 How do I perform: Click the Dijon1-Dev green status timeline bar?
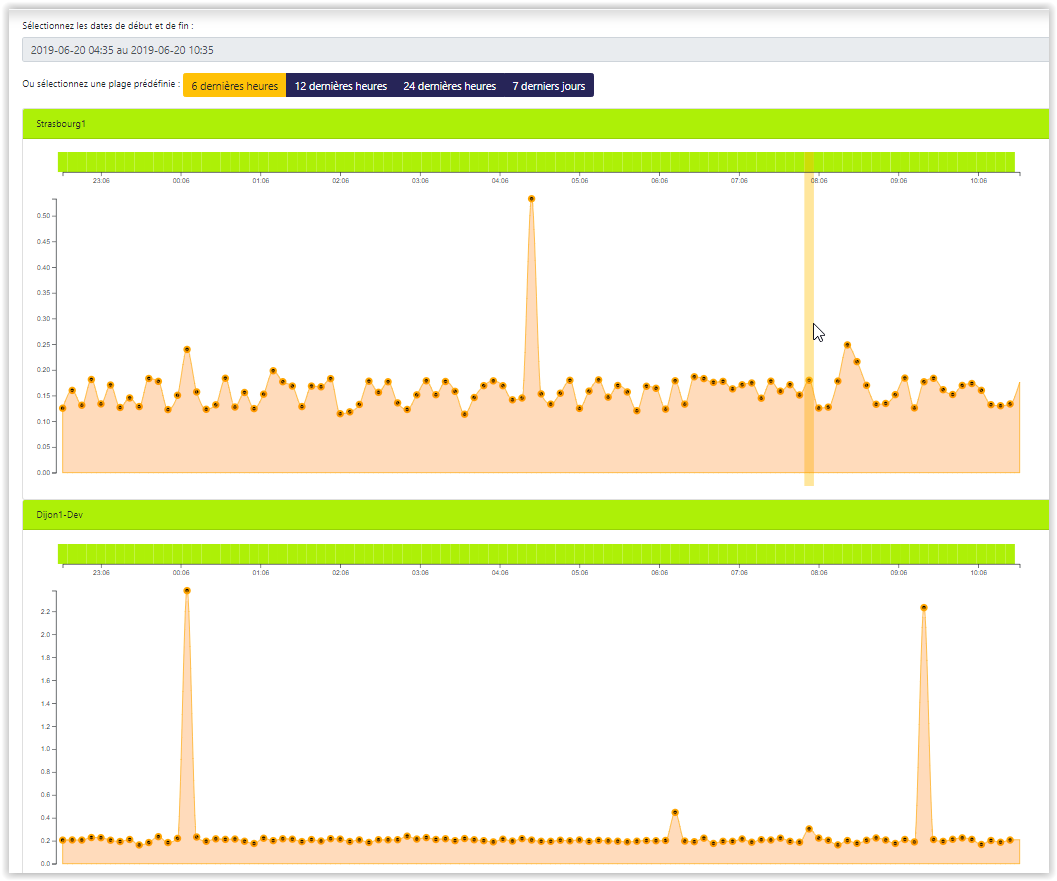(x=536, y=553)
